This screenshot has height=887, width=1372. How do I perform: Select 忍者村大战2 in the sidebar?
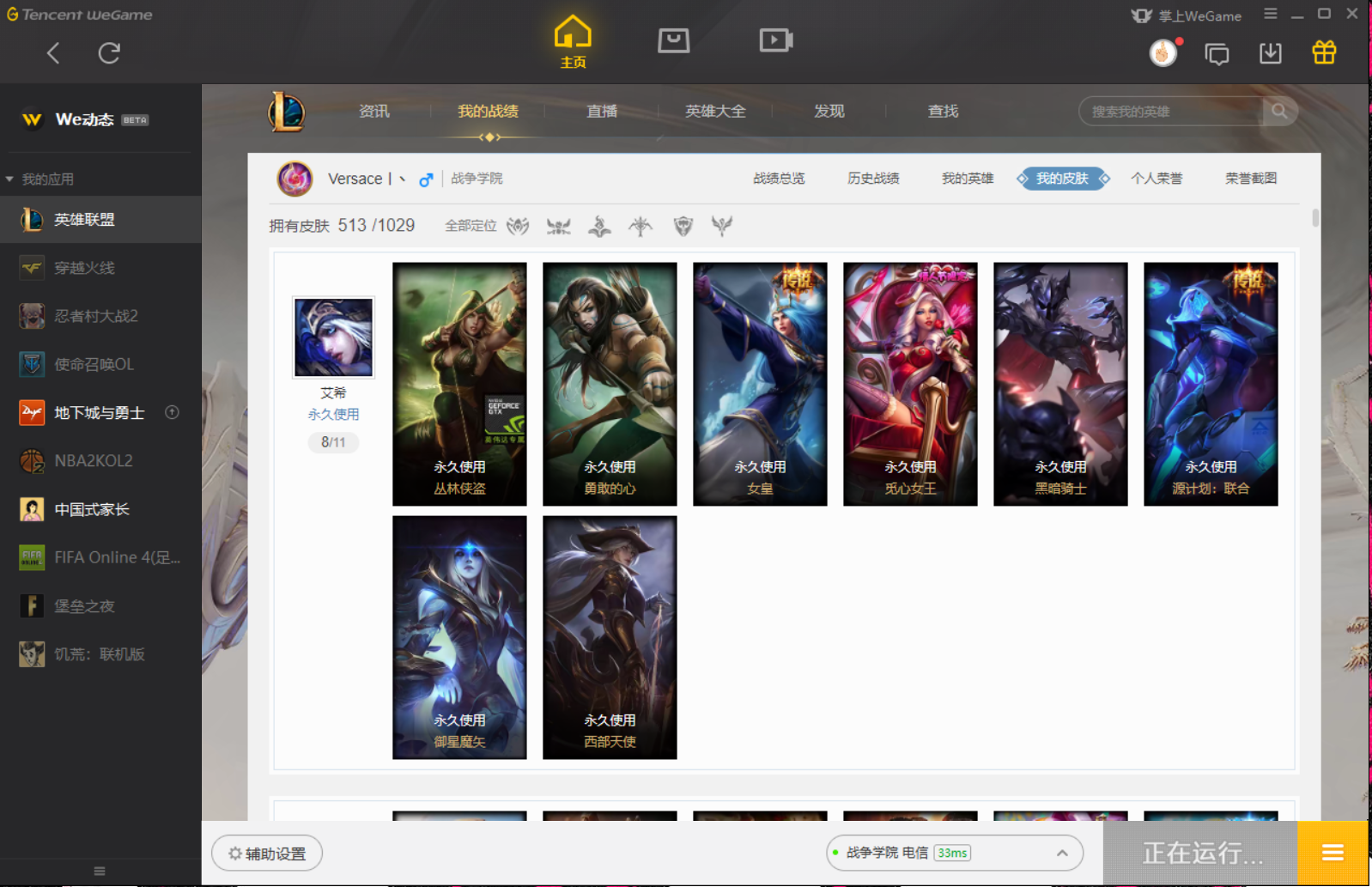pos(100,316)
